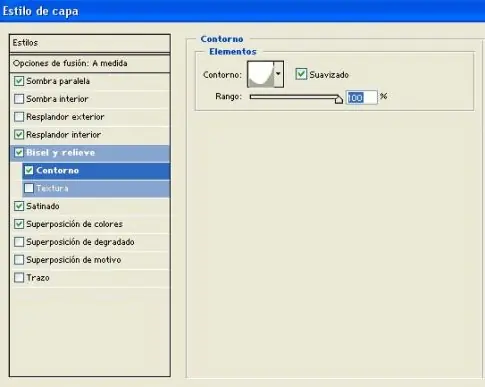Select Superposición de colores label
The height and width of the screenshot is (387, 485).
coord(74,224)
